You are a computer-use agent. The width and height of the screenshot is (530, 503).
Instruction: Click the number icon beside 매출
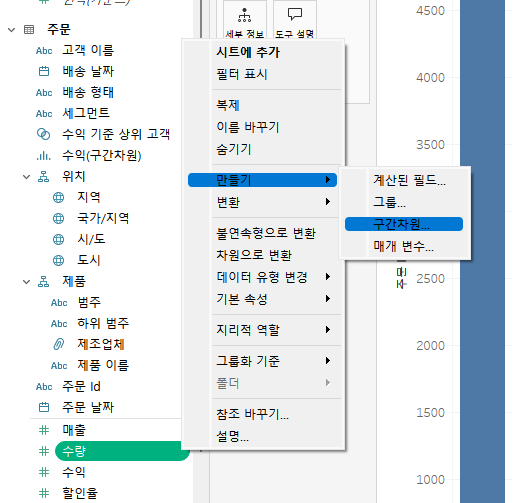[44, 430]
